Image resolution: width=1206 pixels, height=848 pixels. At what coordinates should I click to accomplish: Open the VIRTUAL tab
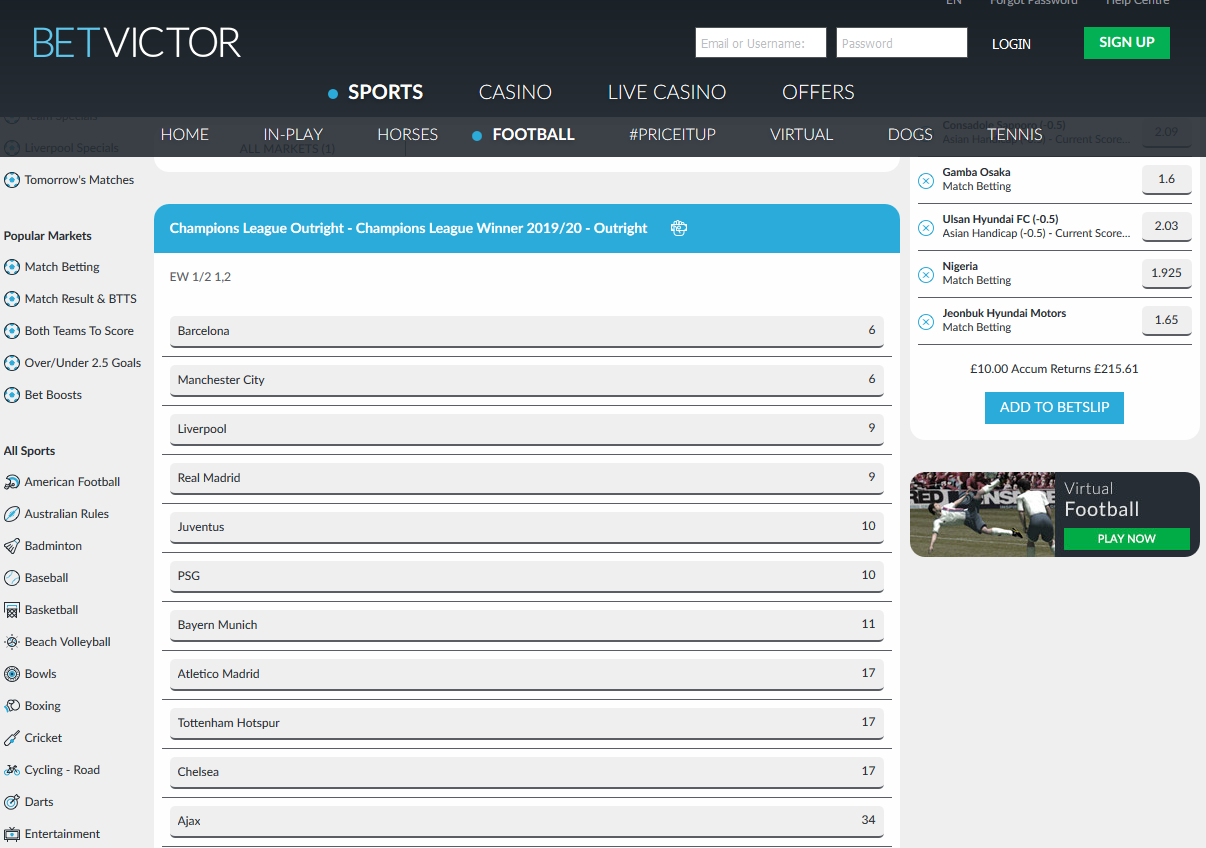click(801, 134)
